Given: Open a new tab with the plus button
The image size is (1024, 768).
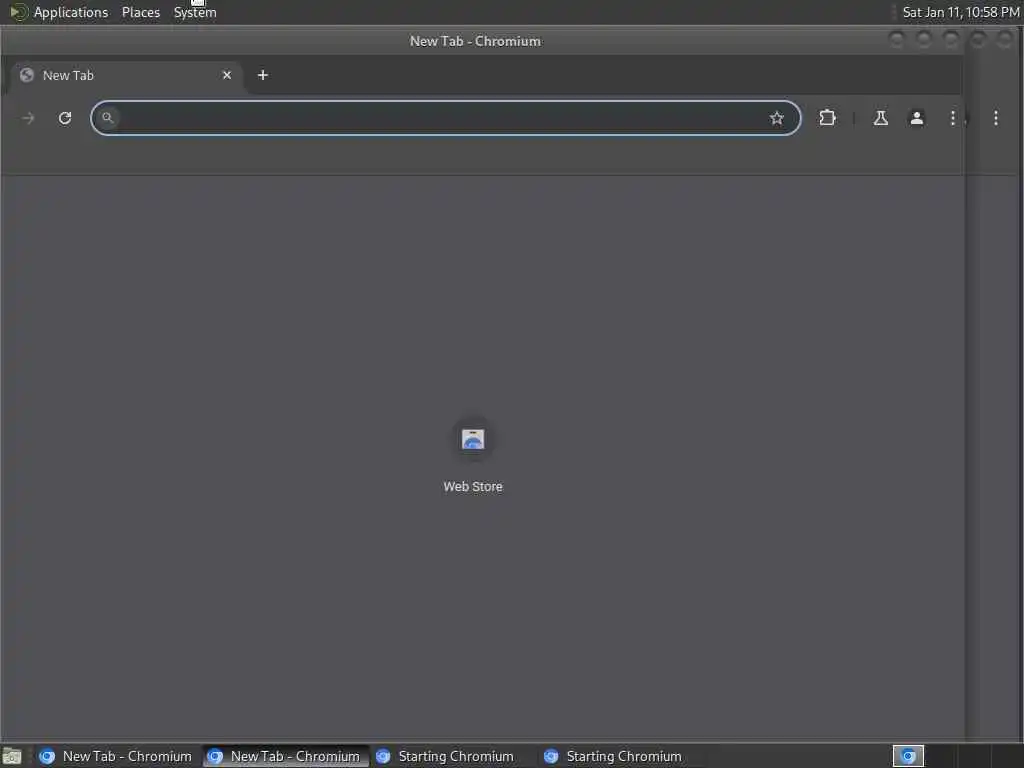Looking at the screenshot, I should pos(263,75).
